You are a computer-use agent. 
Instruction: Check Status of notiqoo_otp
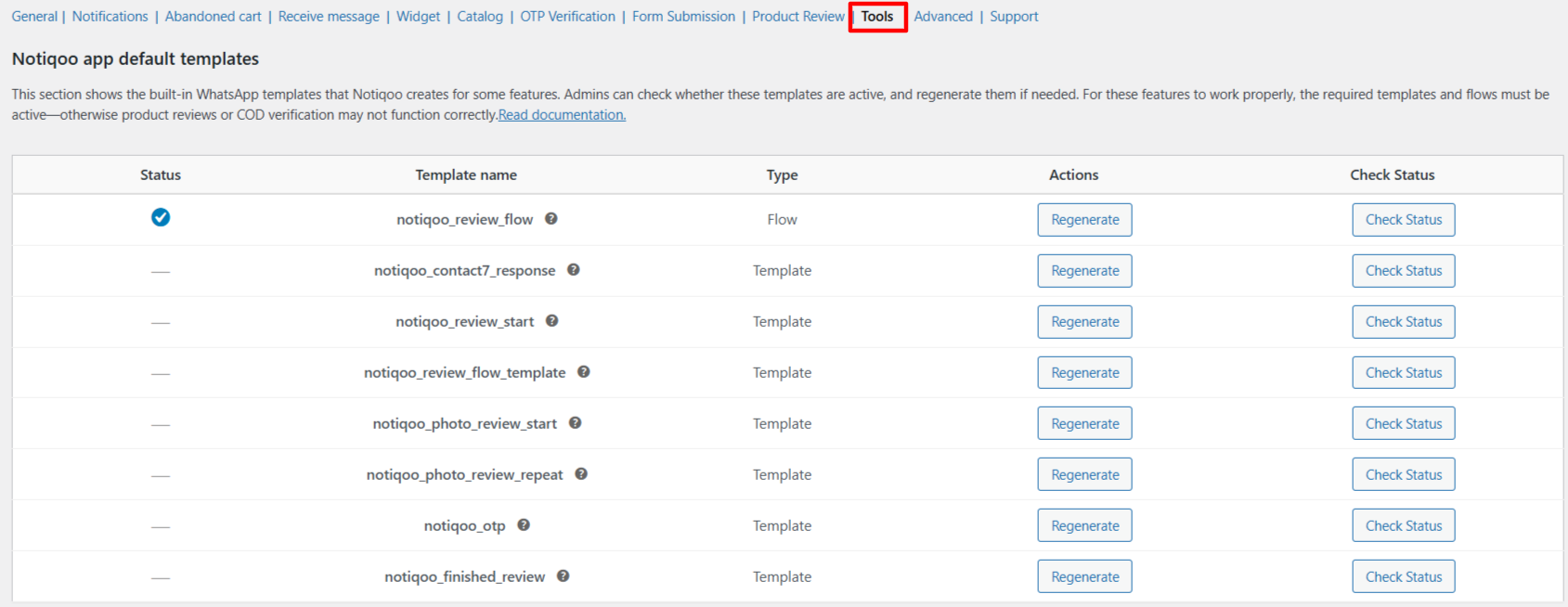coord(1404,525)
